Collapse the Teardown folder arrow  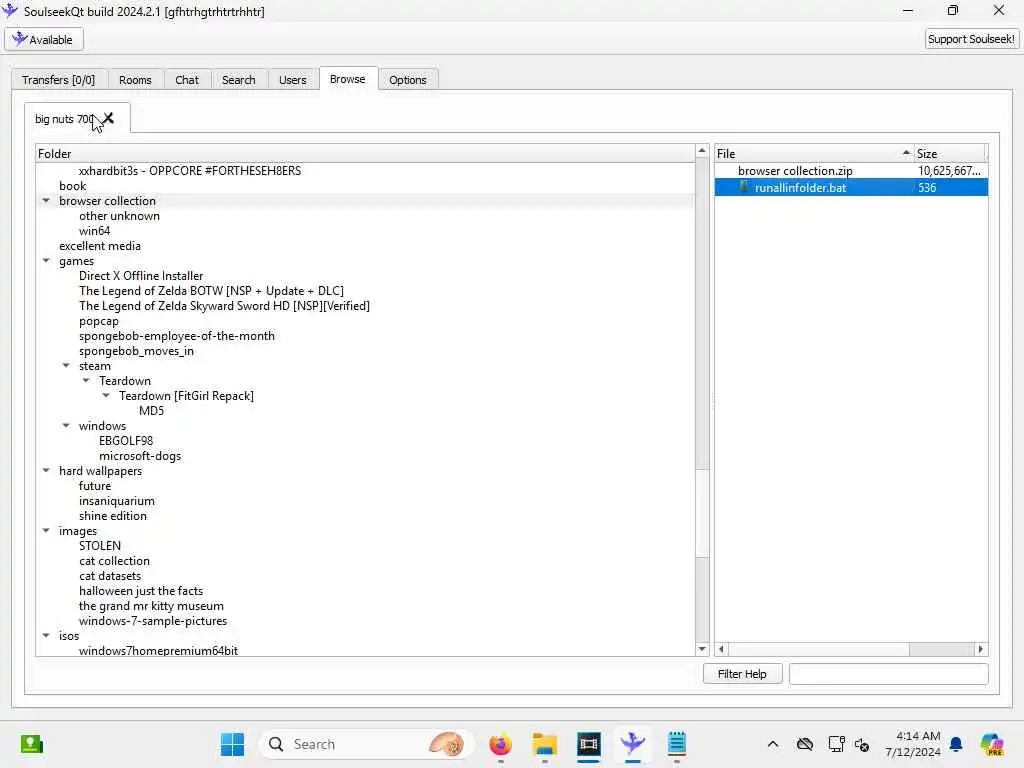point(86,381)
